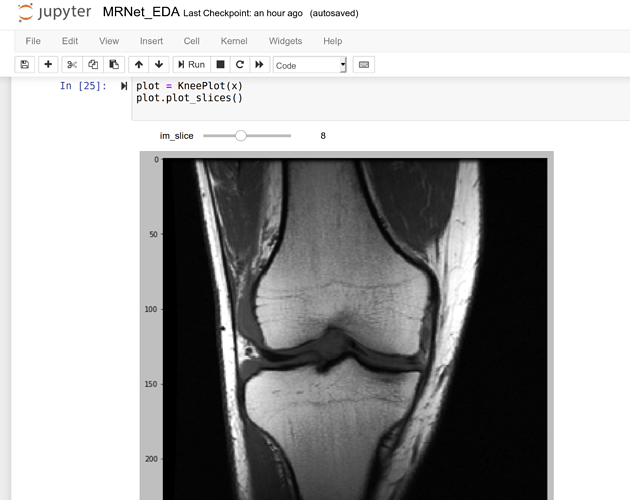This screenshot has height=500, width=630.
Task: Open the Code cell type dropdown
Action: point(309,65)
